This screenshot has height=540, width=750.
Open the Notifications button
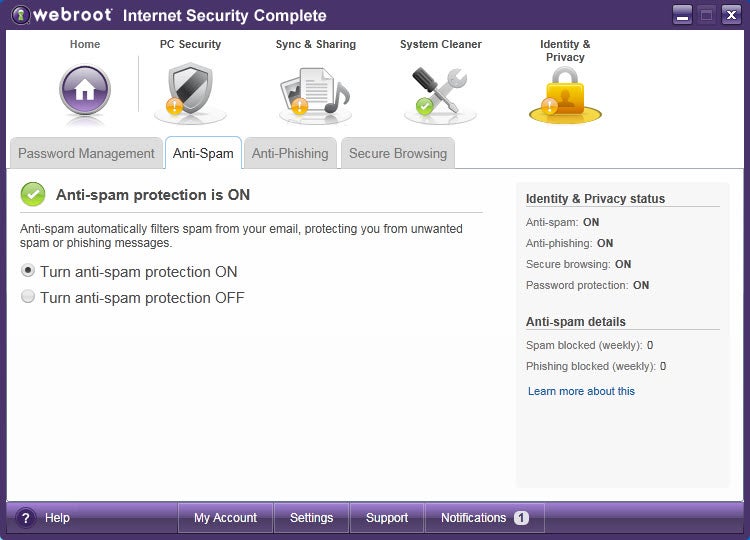pos(474,518)
